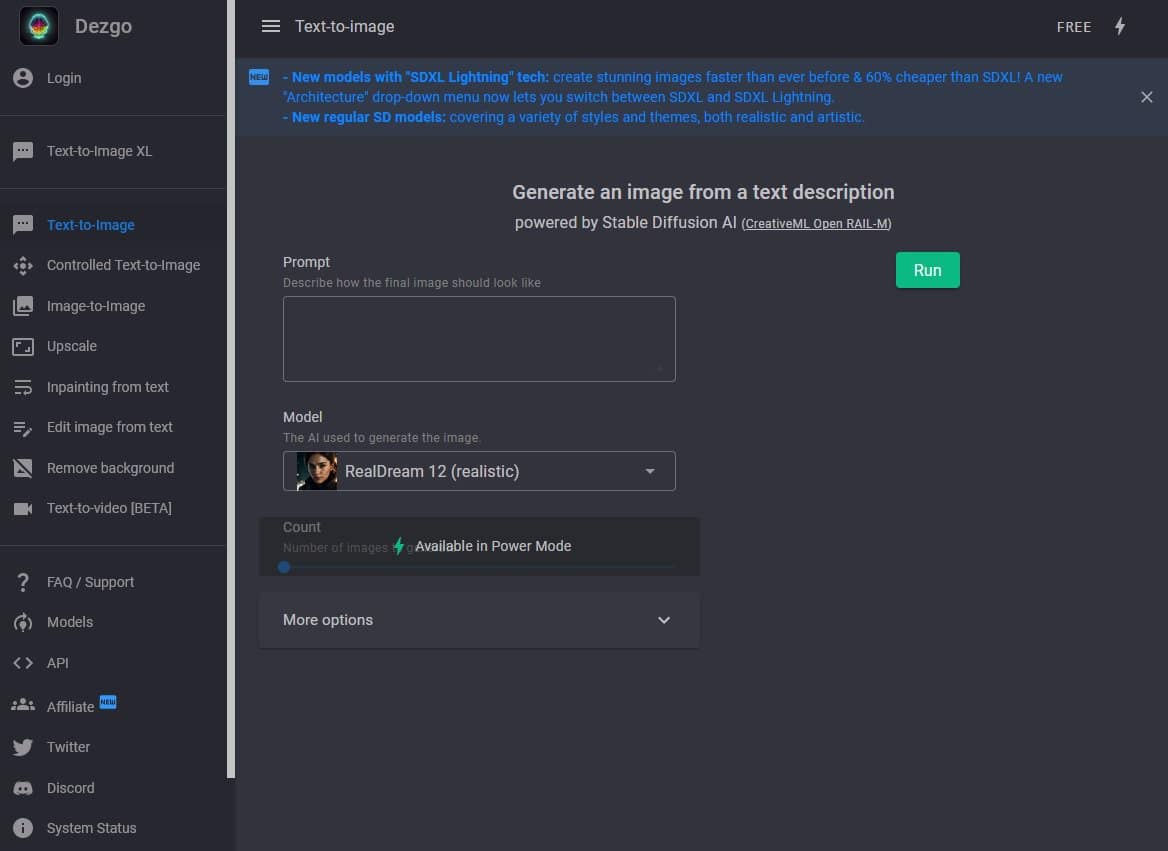Click the Upscale frame icon
Image resolution: width=1168 pixels, height=851 pixels.
coord(23,347)
